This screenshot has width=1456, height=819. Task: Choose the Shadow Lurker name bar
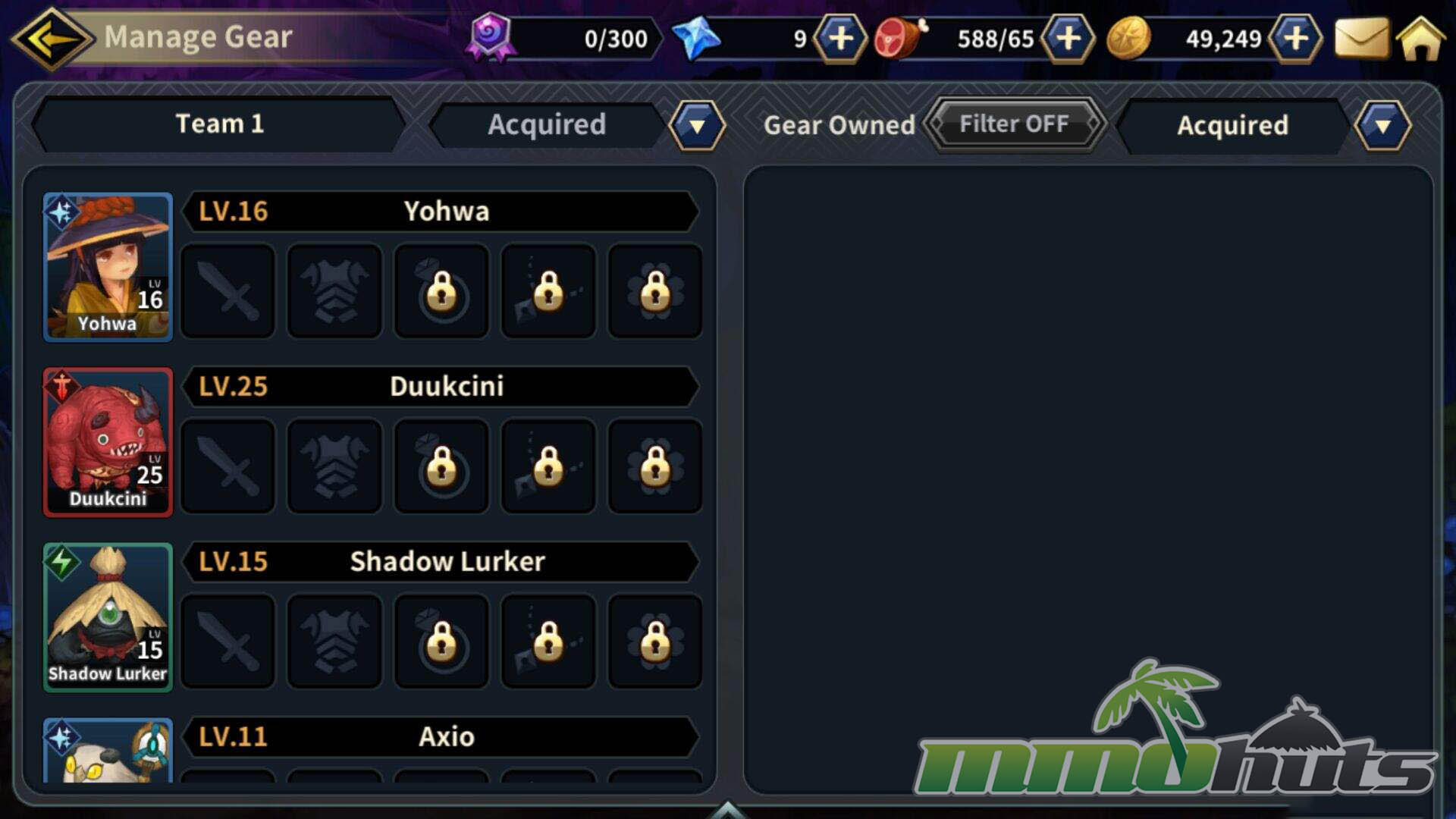(441, 561)
